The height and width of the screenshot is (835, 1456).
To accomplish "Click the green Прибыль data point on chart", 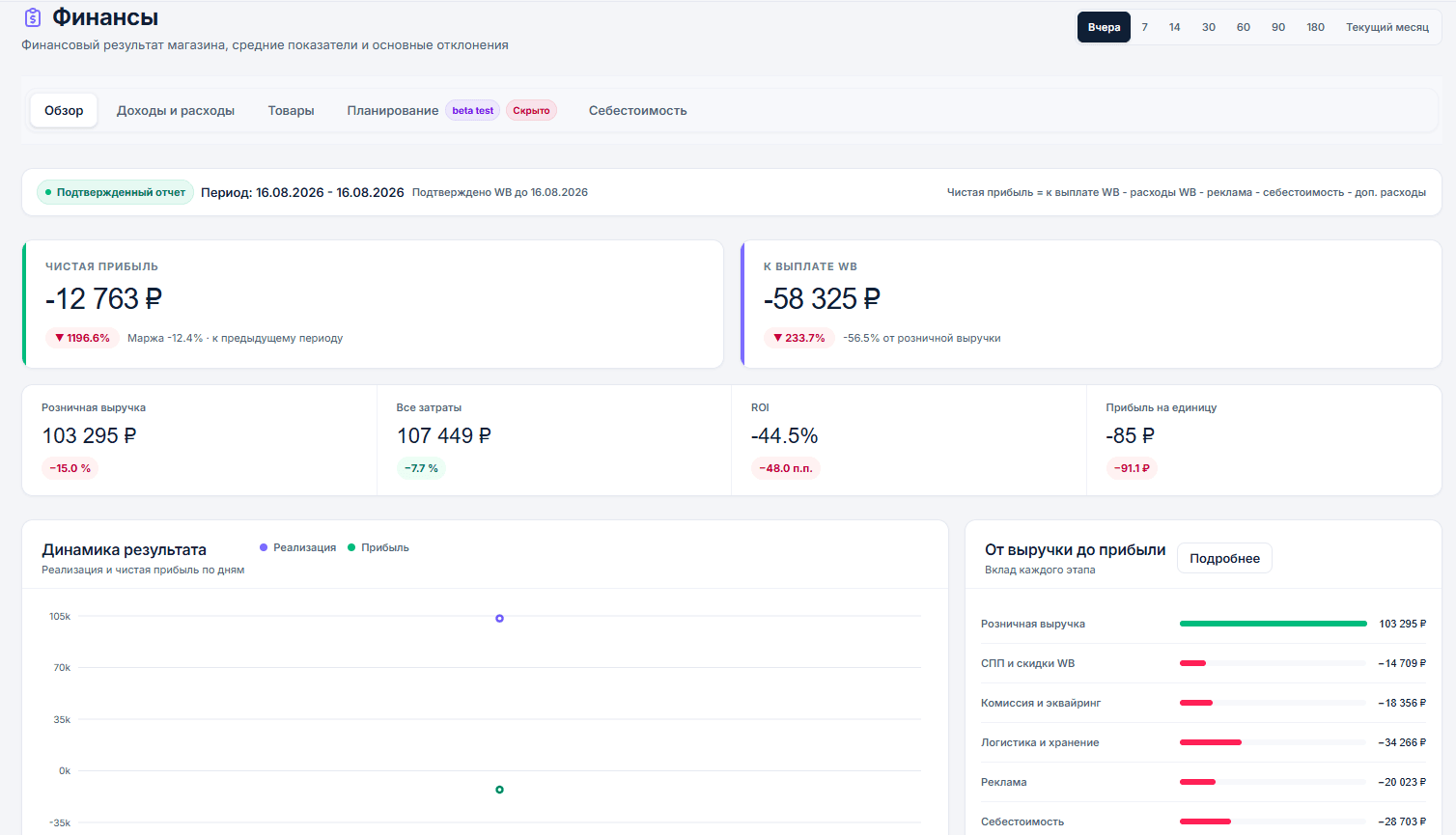I will pyautogui.click(x=499, y=790).
